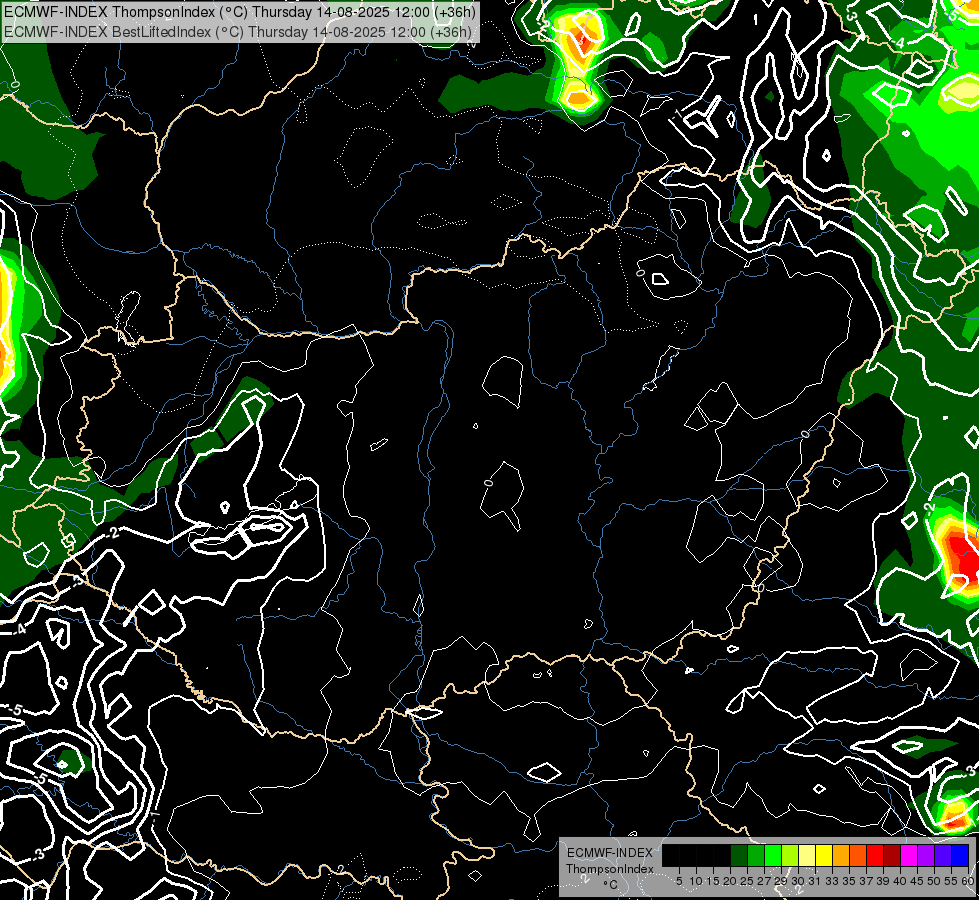
Task: Click the legend tick value 40
Action: 900,881
